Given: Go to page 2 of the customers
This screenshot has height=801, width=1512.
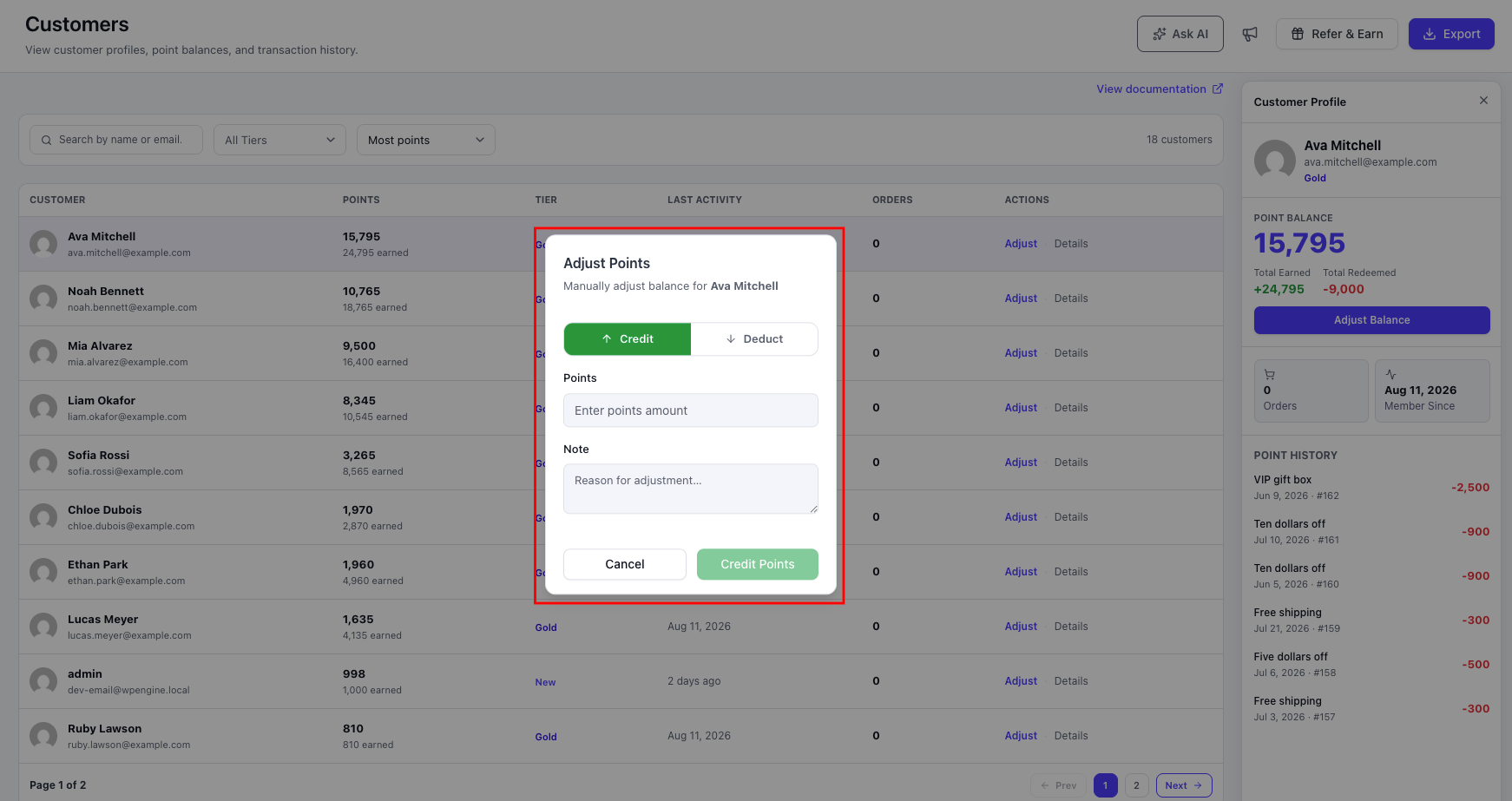Looking at the screenshot, I should 1136,785.
